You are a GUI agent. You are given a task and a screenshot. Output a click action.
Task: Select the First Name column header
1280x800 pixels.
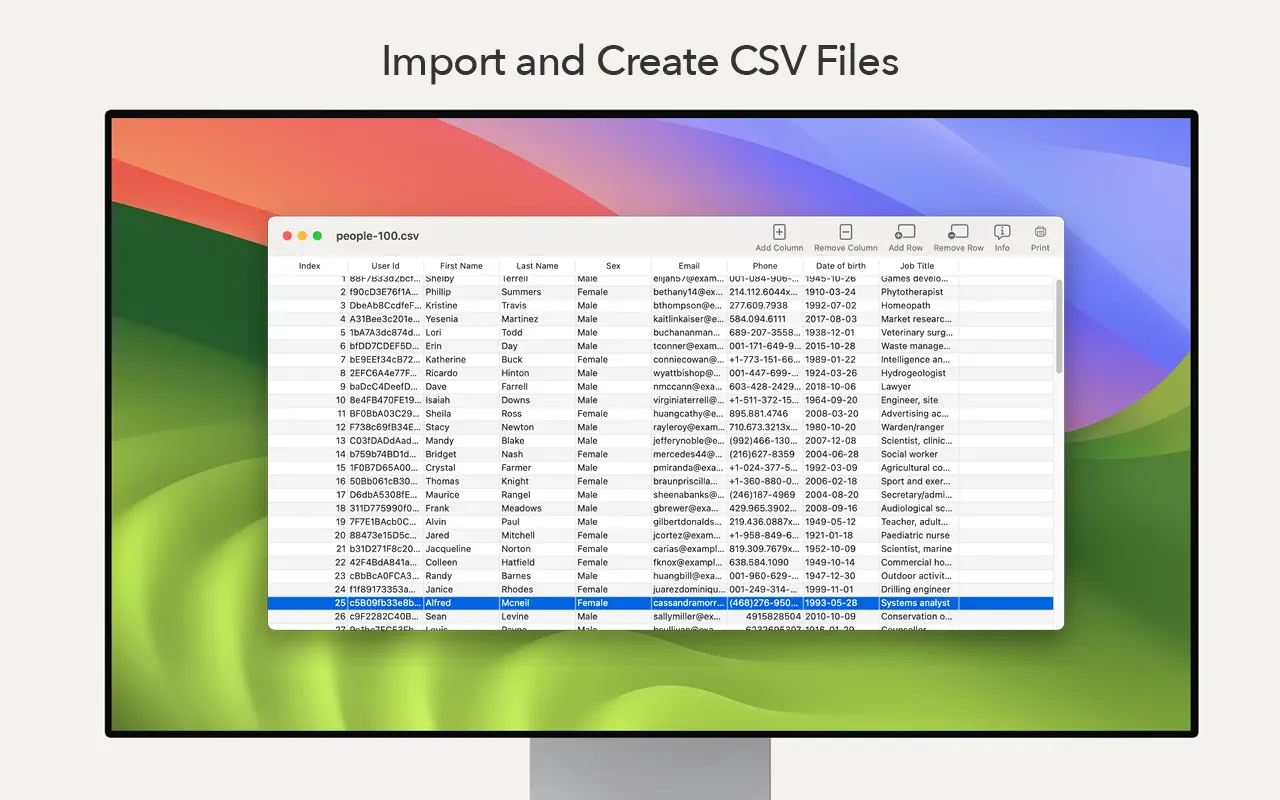(x=461, y=265)
